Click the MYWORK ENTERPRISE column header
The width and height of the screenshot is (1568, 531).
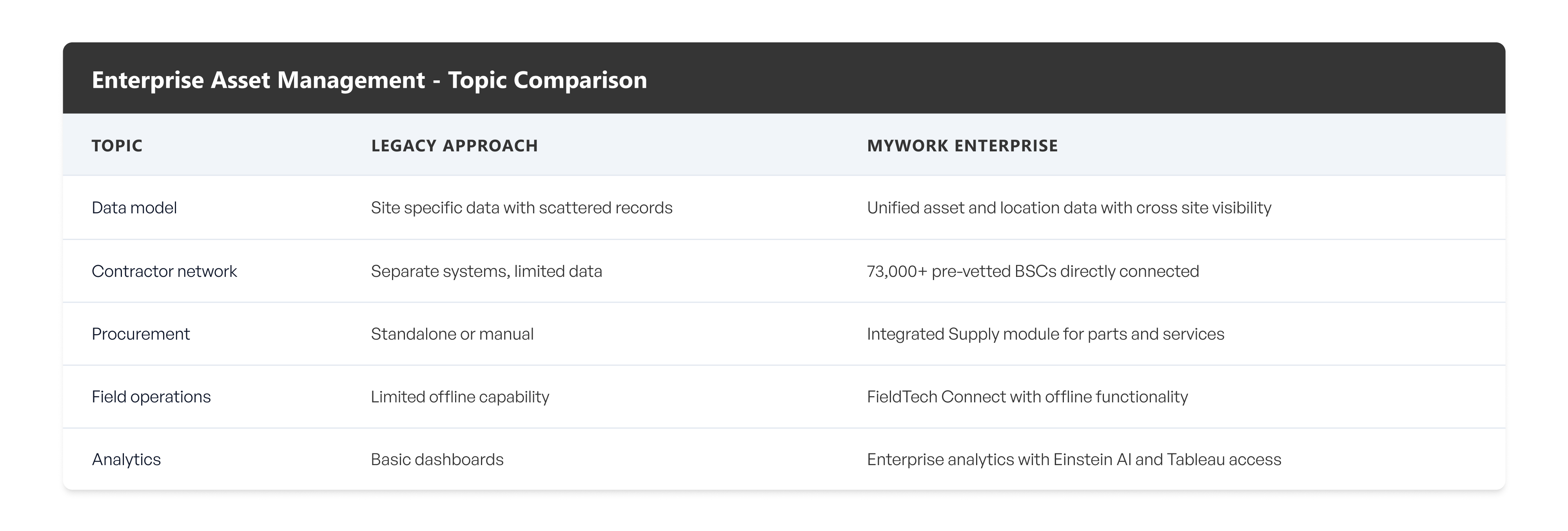pos(962,145)
